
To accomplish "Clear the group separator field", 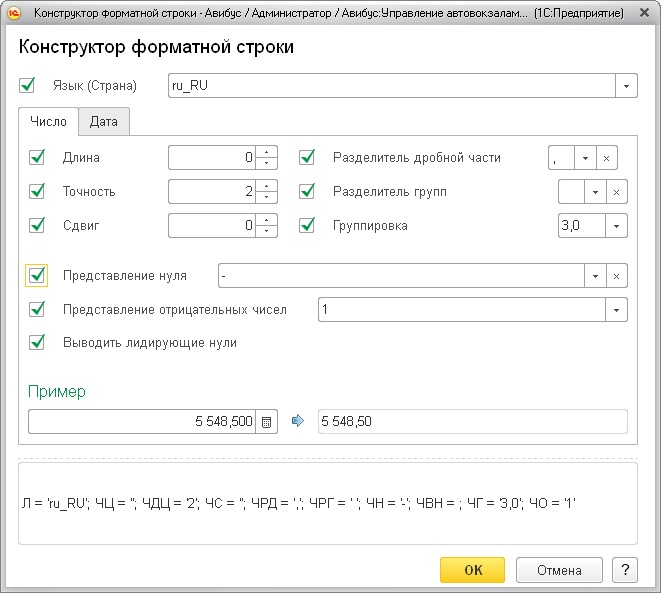I will [x=616, y=192].
